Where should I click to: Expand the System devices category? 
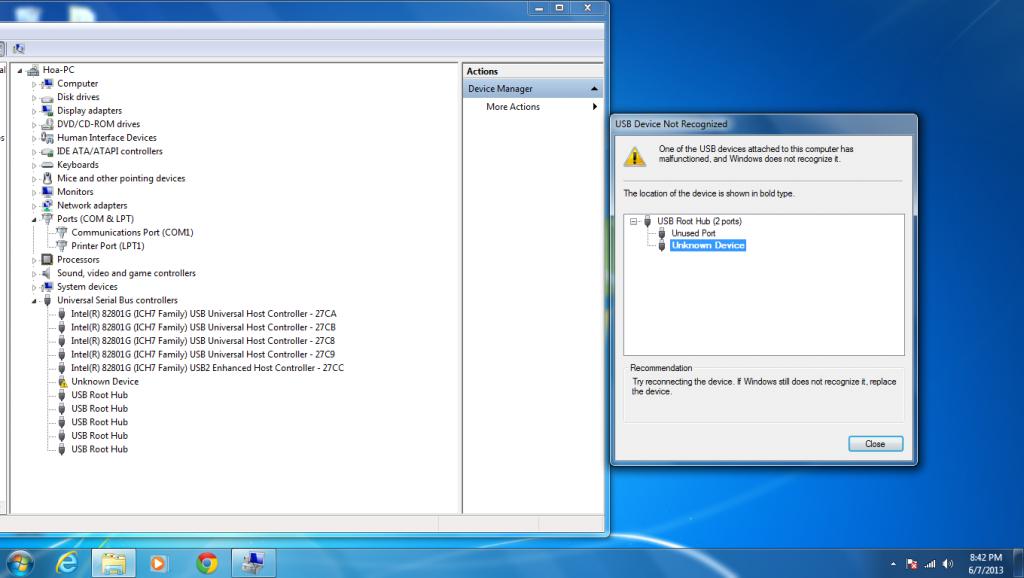pyautogui.click(x=34, y=287)
